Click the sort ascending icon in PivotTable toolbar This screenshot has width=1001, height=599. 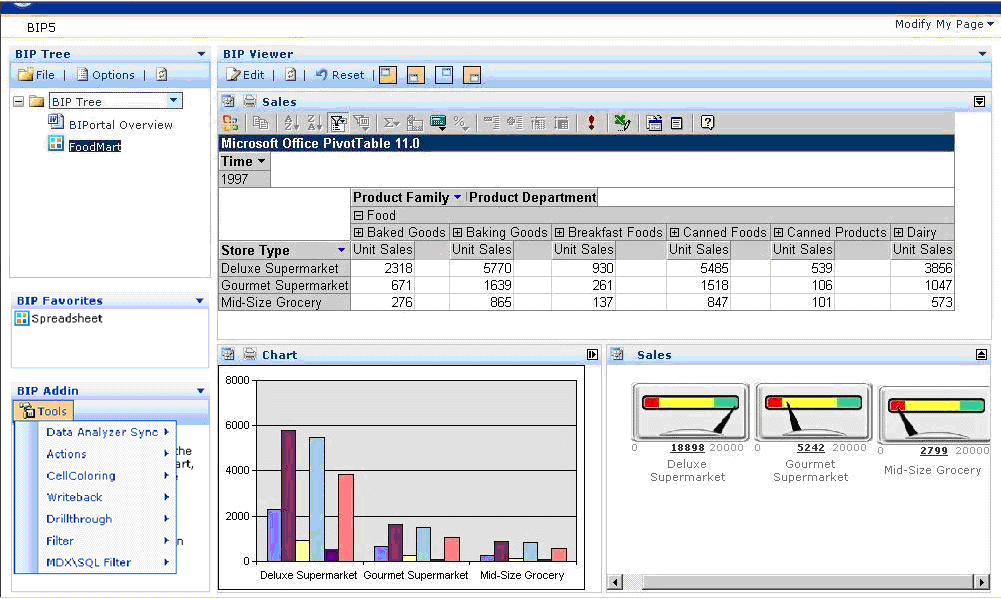pyautogui.click(x=291, y=123)
